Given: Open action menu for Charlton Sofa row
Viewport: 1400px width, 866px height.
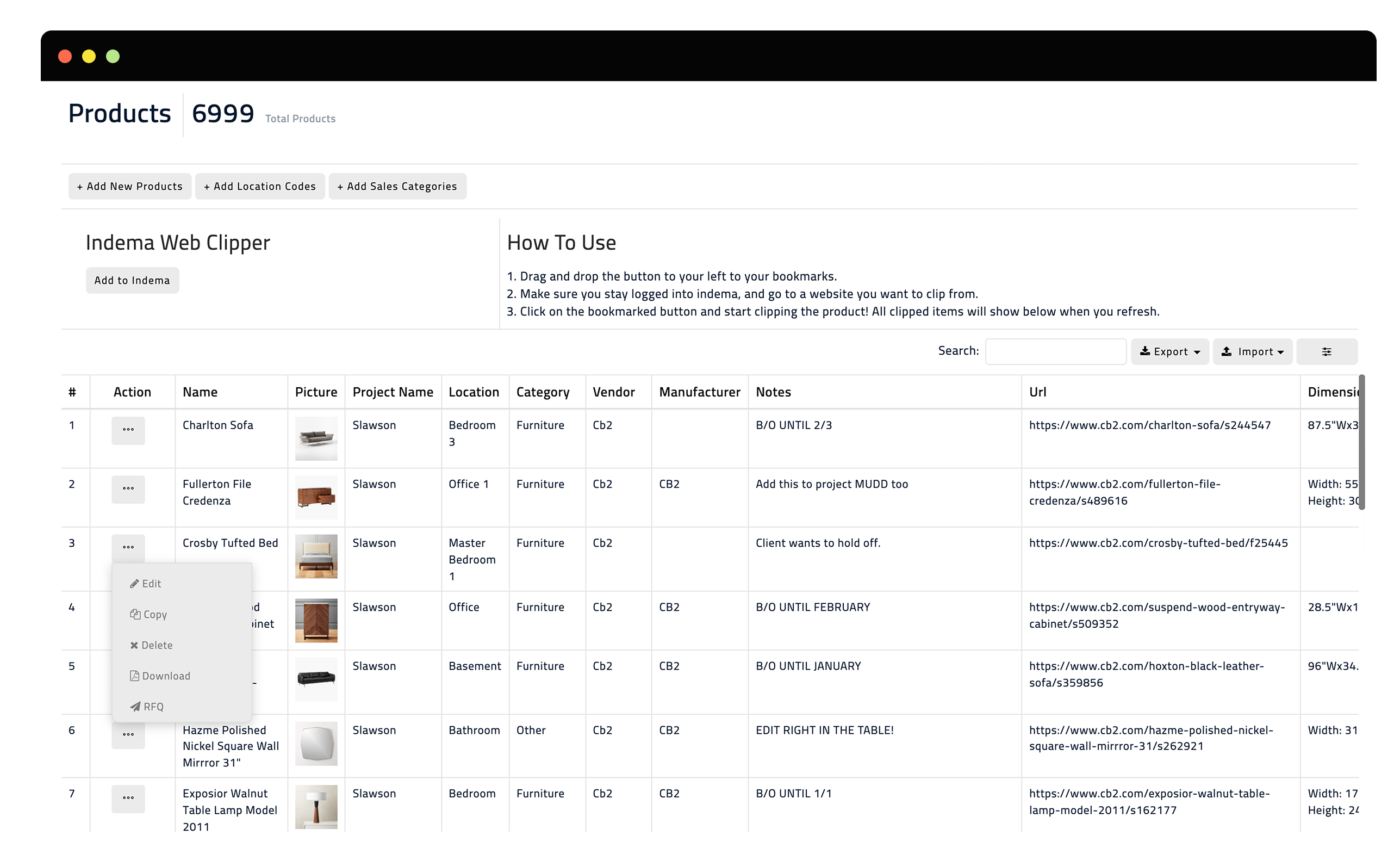Looking at the screenshot, I should (x=128, y=430).
